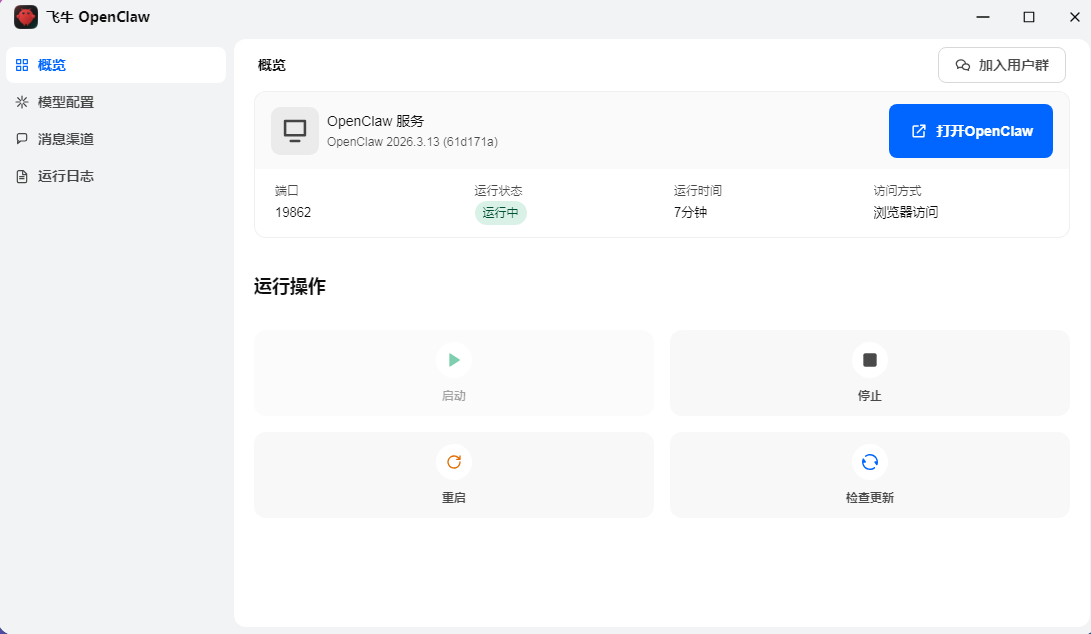1091x634 pixels.
Task: Click the 飞牛 OpenClaw window title
Action: (98, 17)
